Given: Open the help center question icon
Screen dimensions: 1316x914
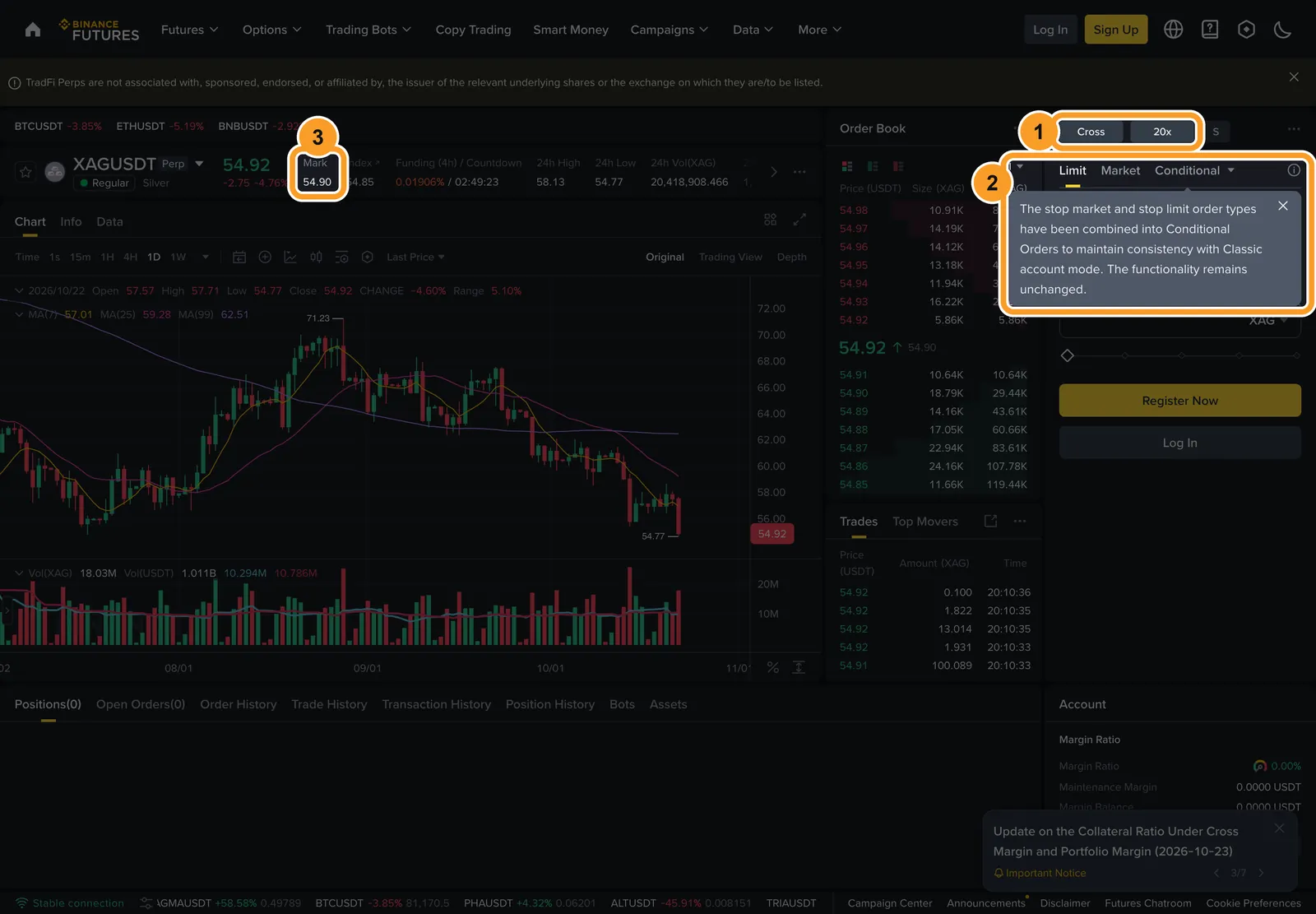Looking at the screenshot, I should pyautogui.click(x=1210, y=30).
